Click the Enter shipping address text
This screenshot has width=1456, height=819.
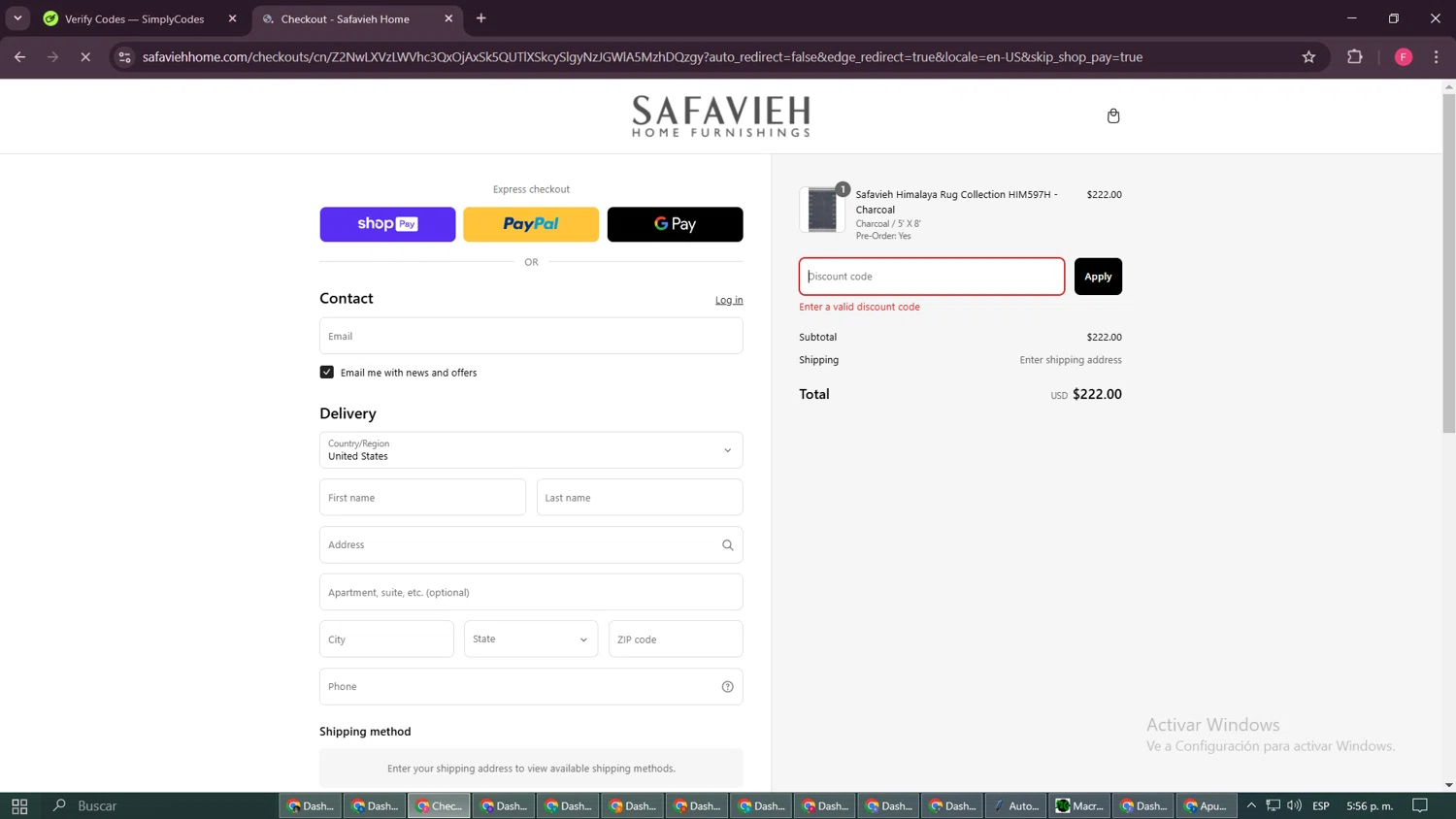coord(1071,360)
